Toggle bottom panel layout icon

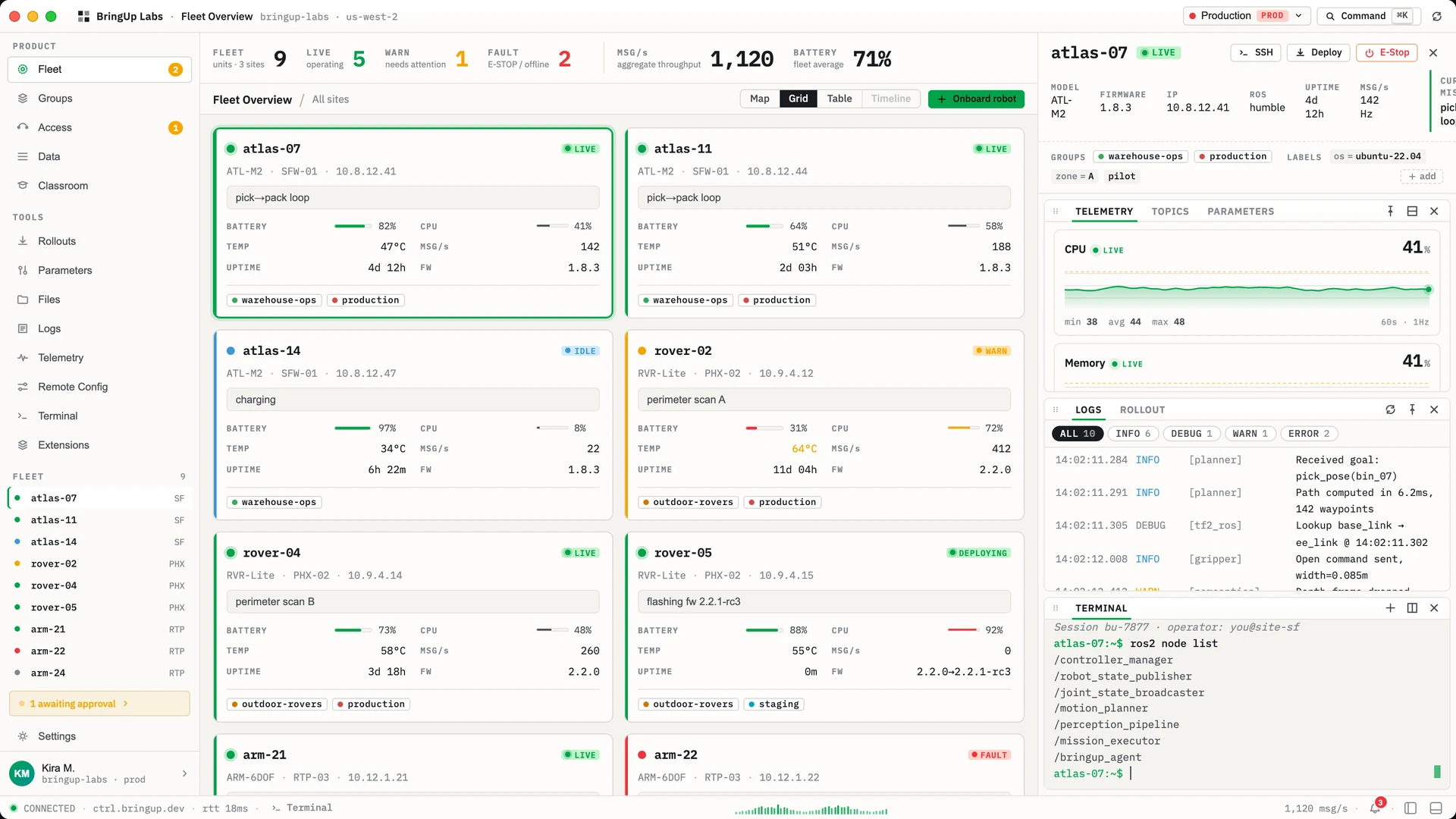(1436, 808)
